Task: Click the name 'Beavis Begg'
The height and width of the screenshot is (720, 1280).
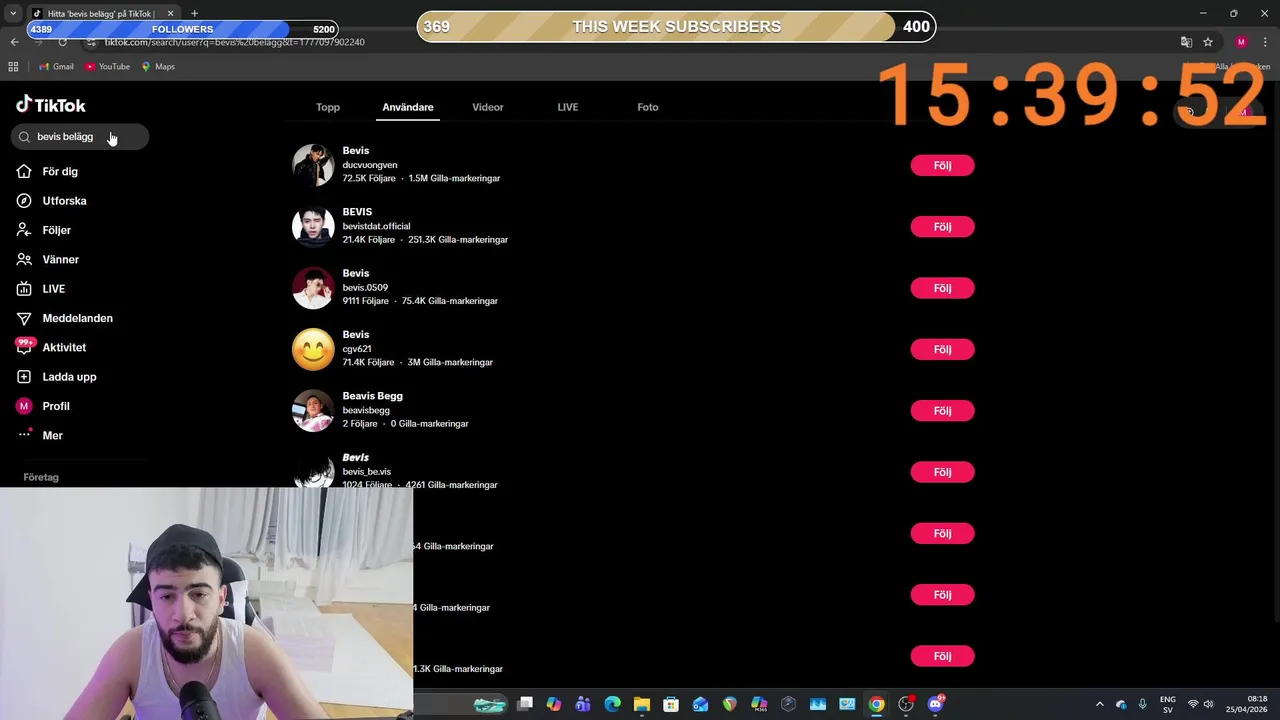Action: [373, 396]
